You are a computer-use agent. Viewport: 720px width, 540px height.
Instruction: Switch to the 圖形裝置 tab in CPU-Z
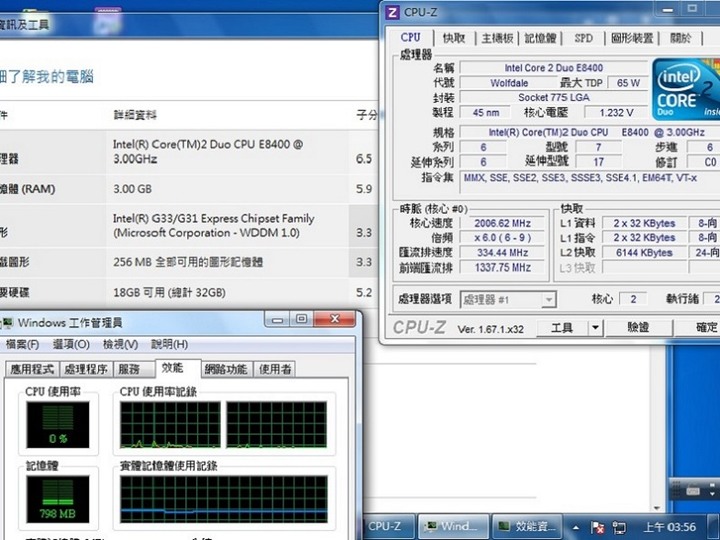(632, 38)
